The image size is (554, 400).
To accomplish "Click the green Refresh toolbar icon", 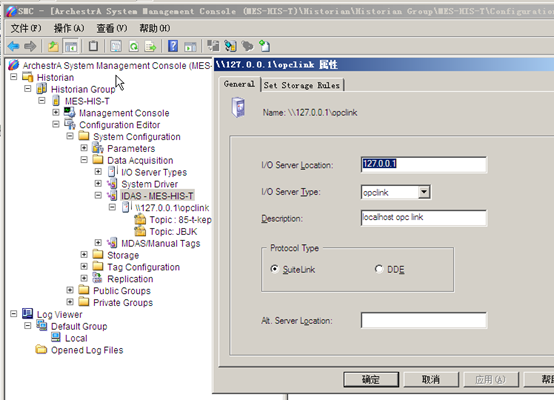I will click(x=134, y=46).
